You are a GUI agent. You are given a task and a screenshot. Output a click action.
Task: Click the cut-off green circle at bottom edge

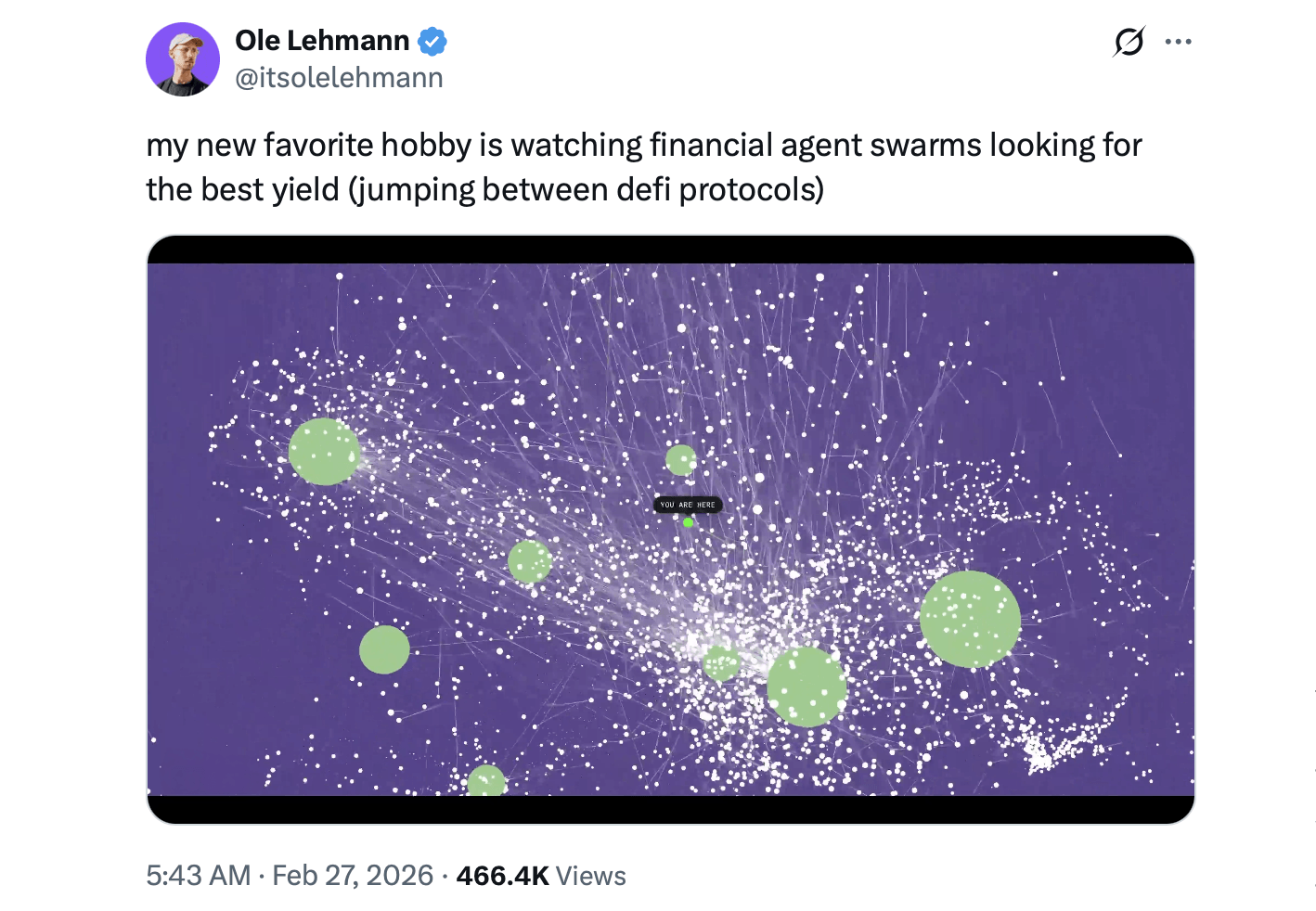click(486, 781)
